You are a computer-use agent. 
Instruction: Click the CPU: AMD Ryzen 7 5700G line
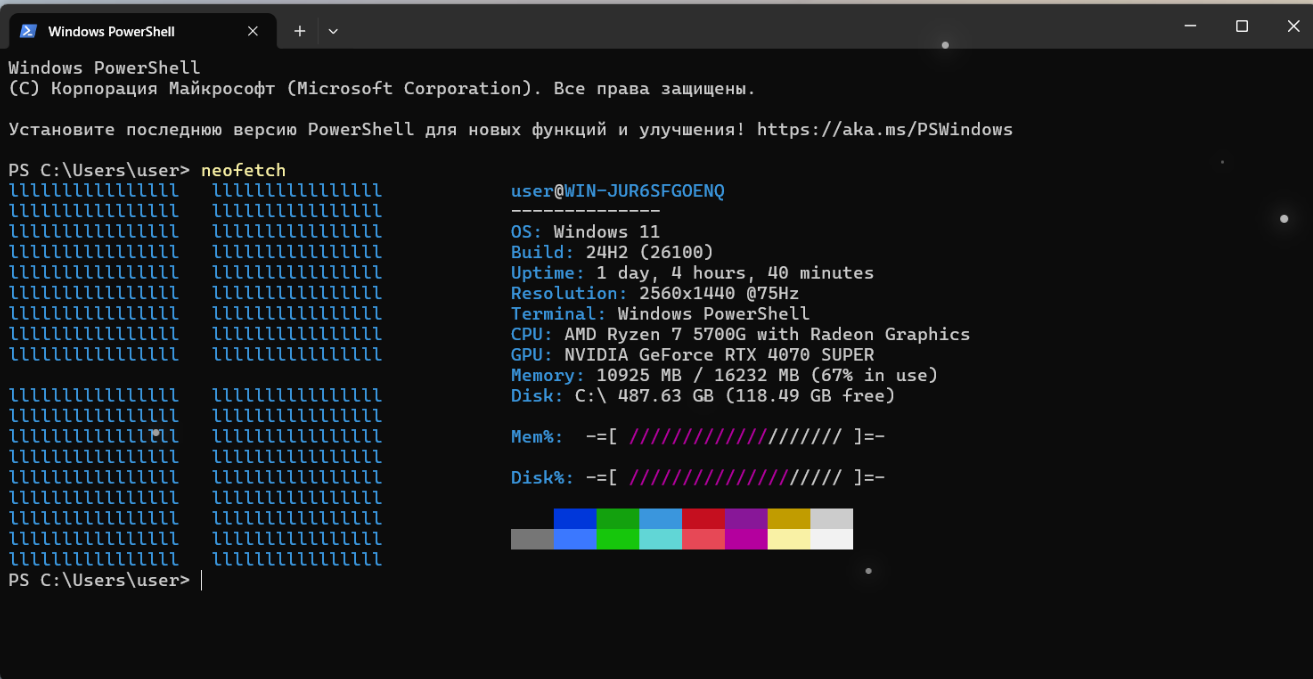tap(740, 334)
